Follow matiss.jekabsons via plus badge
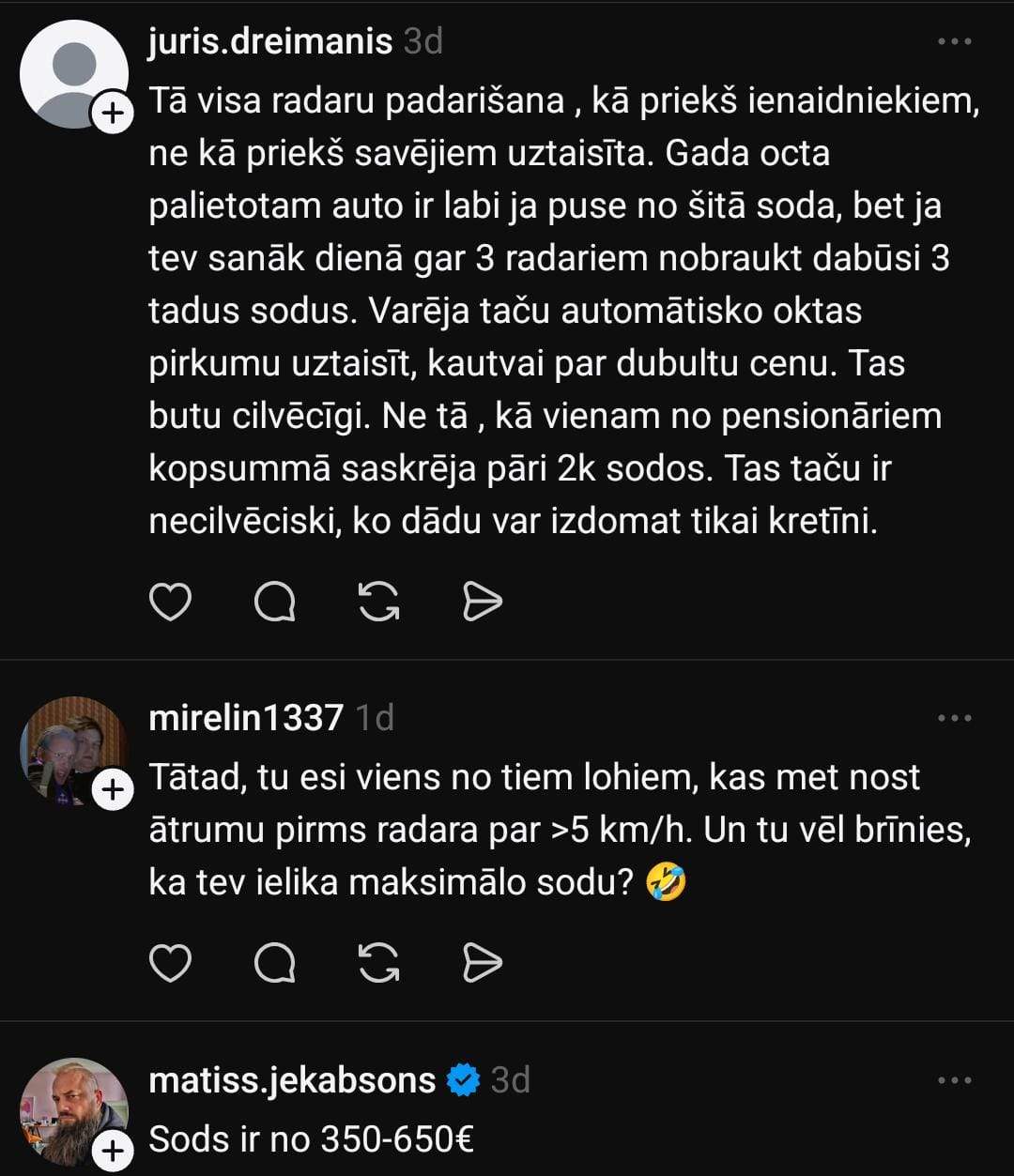 [x=113, y=1151]
